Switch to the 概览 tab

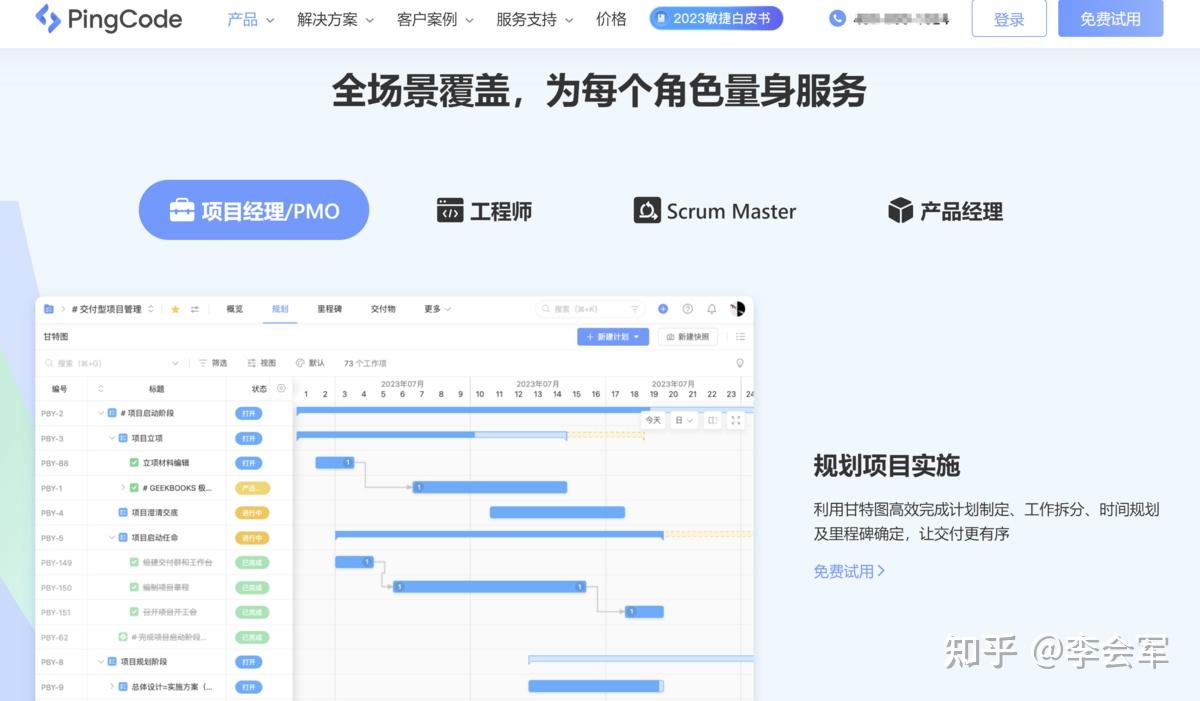[x=235, y=309]
